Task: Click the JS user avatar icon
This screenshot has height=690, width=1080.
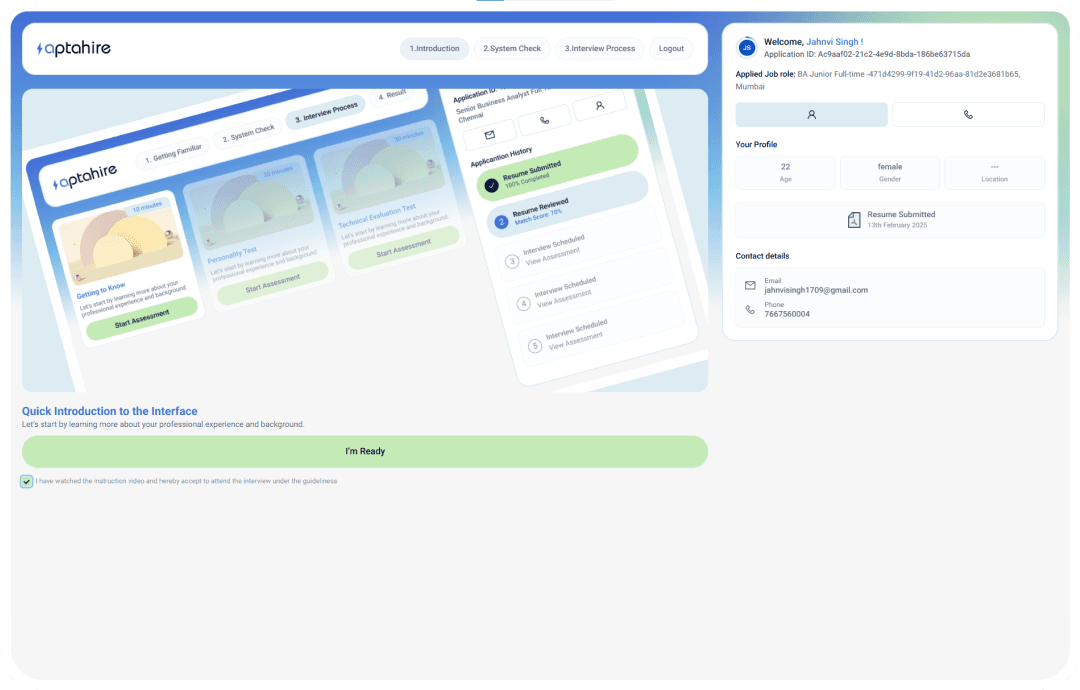Action: (746, 47)
